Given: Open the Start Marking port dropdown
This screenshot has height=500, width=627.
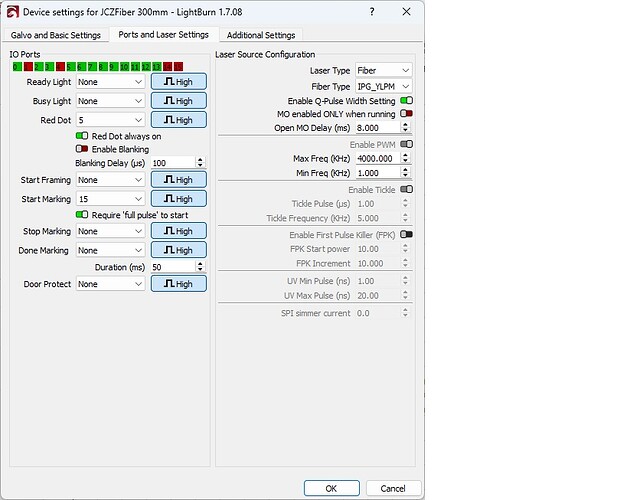Looking at the screenshot, I should 111,199.
